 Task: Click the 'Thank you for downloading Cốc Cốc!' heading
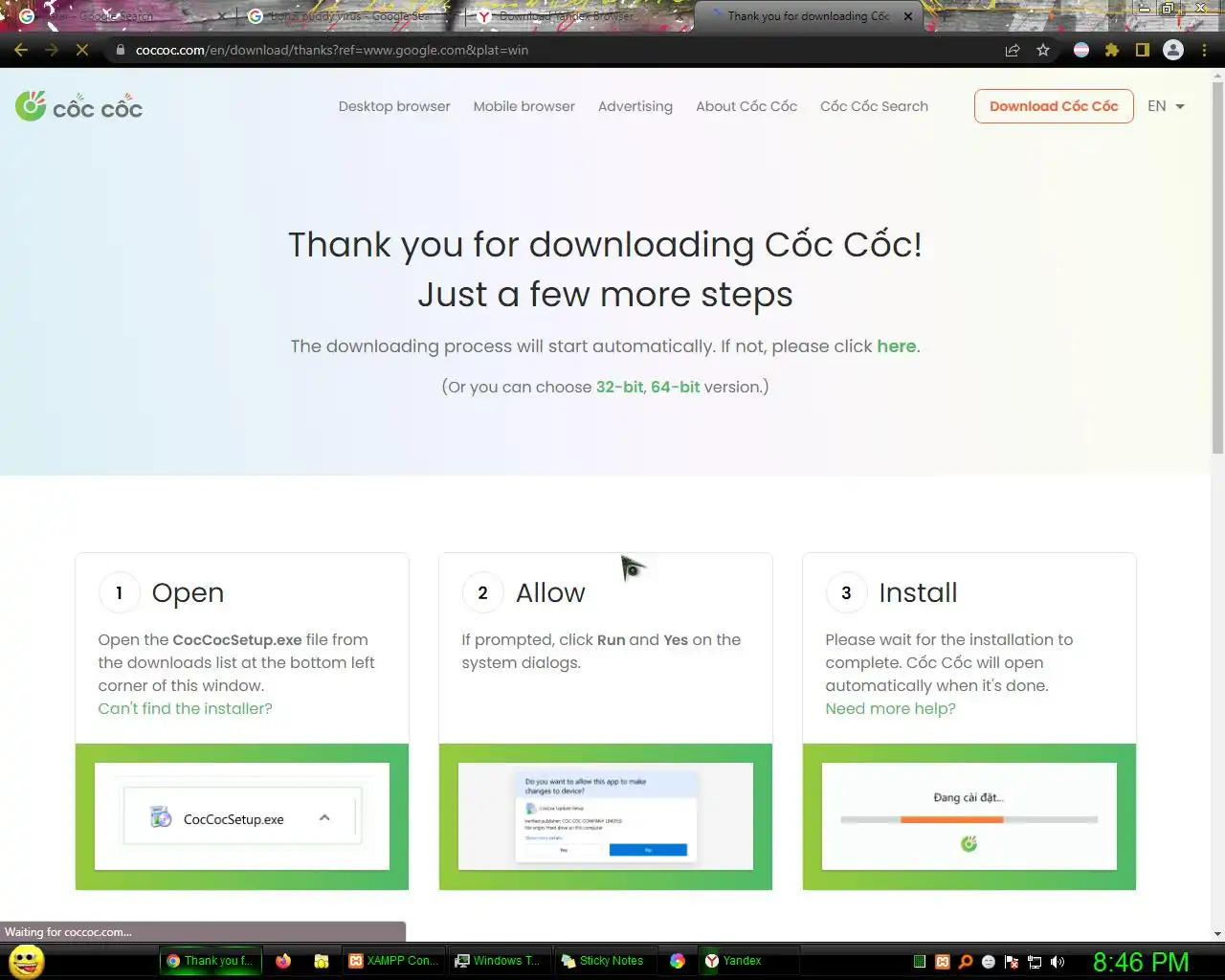605,245
